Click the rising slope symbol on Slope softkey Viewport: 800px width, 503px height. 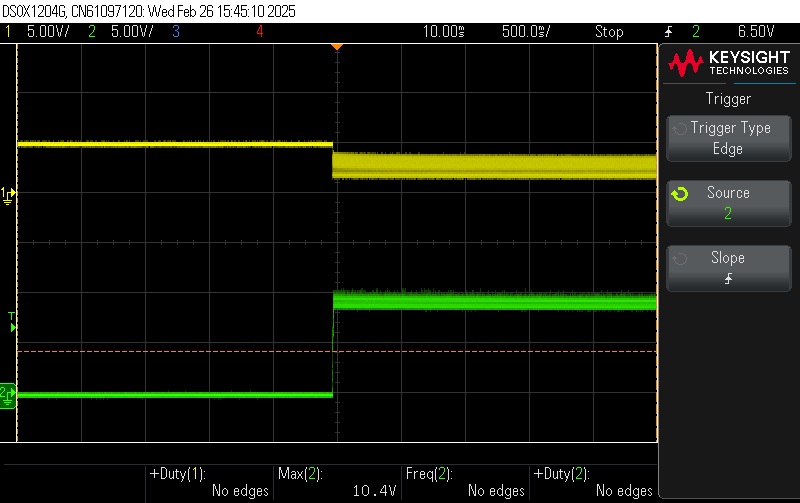pyautogui.click(x=729, y=279)
